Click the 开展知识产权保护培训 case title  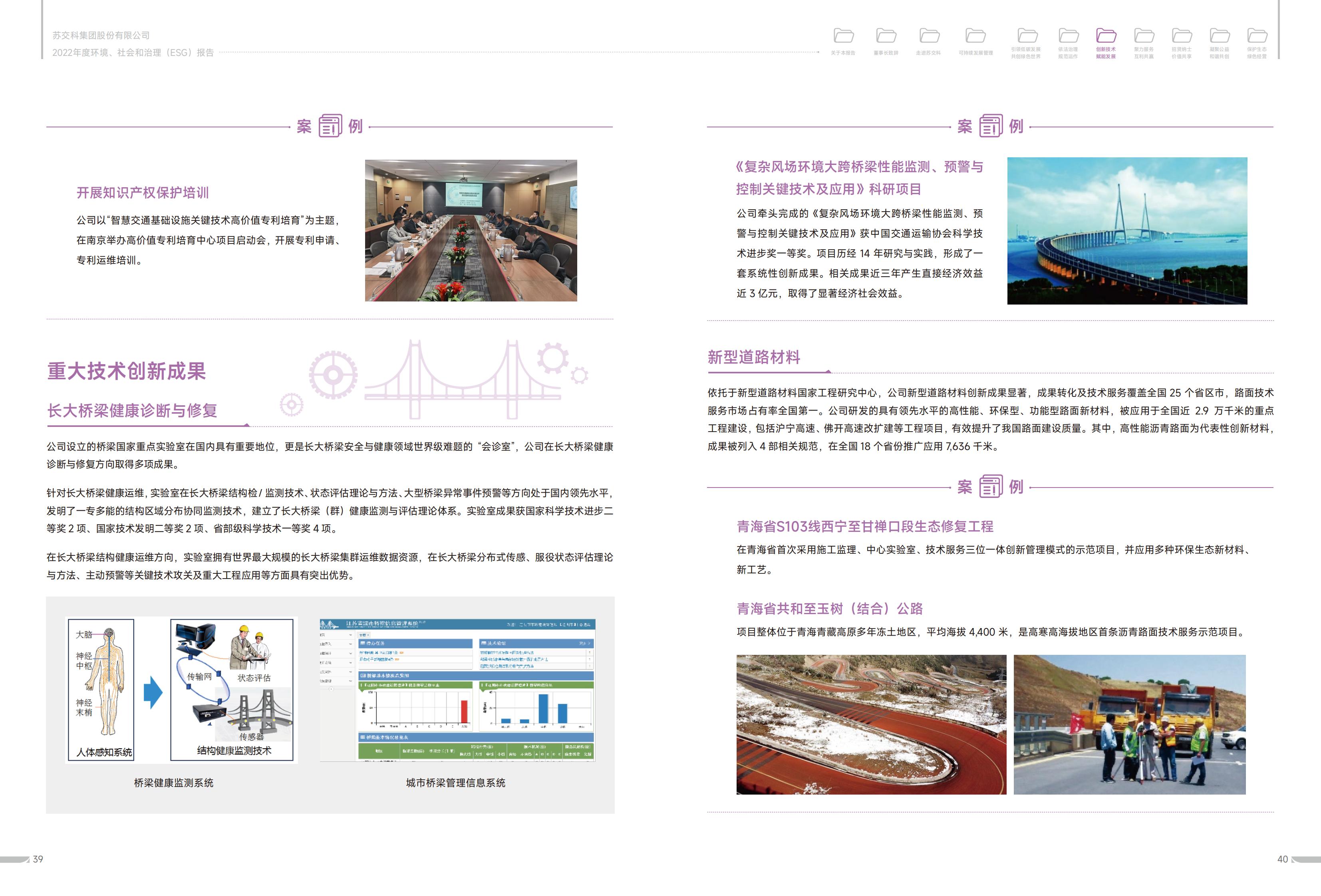[143, 192]
